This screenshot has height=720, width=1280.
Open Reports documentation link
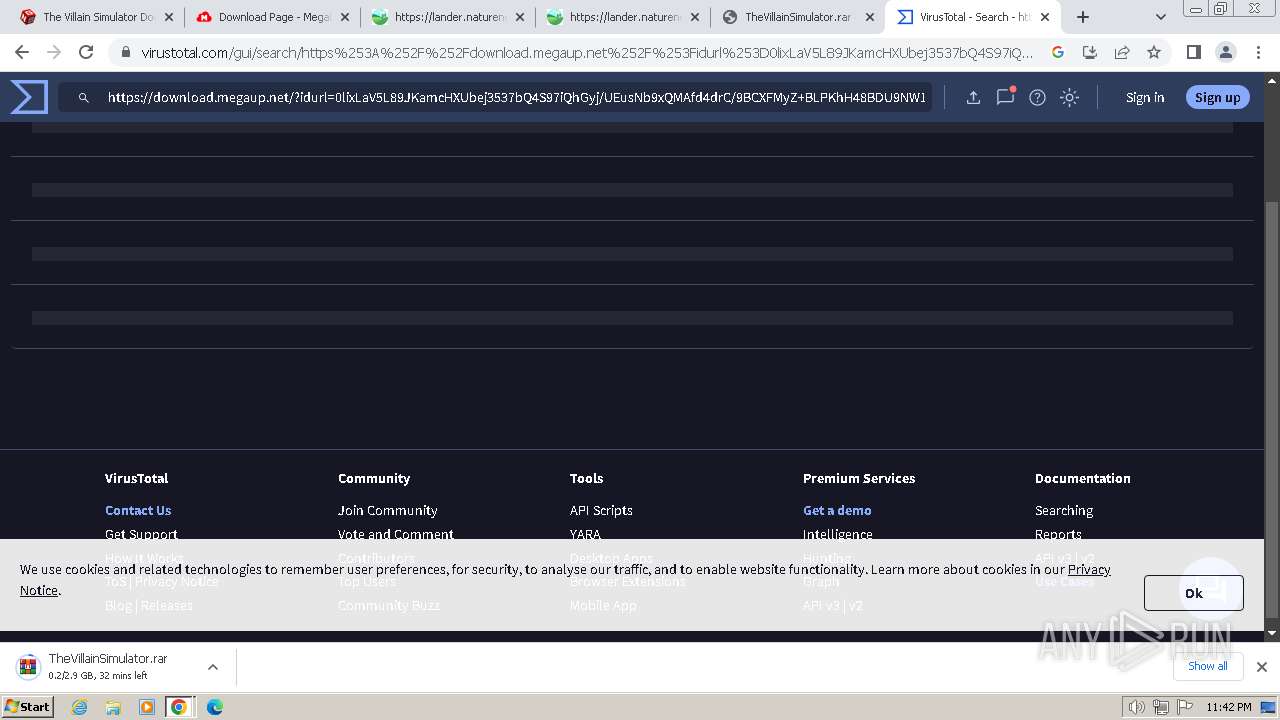coord(1058,534)
